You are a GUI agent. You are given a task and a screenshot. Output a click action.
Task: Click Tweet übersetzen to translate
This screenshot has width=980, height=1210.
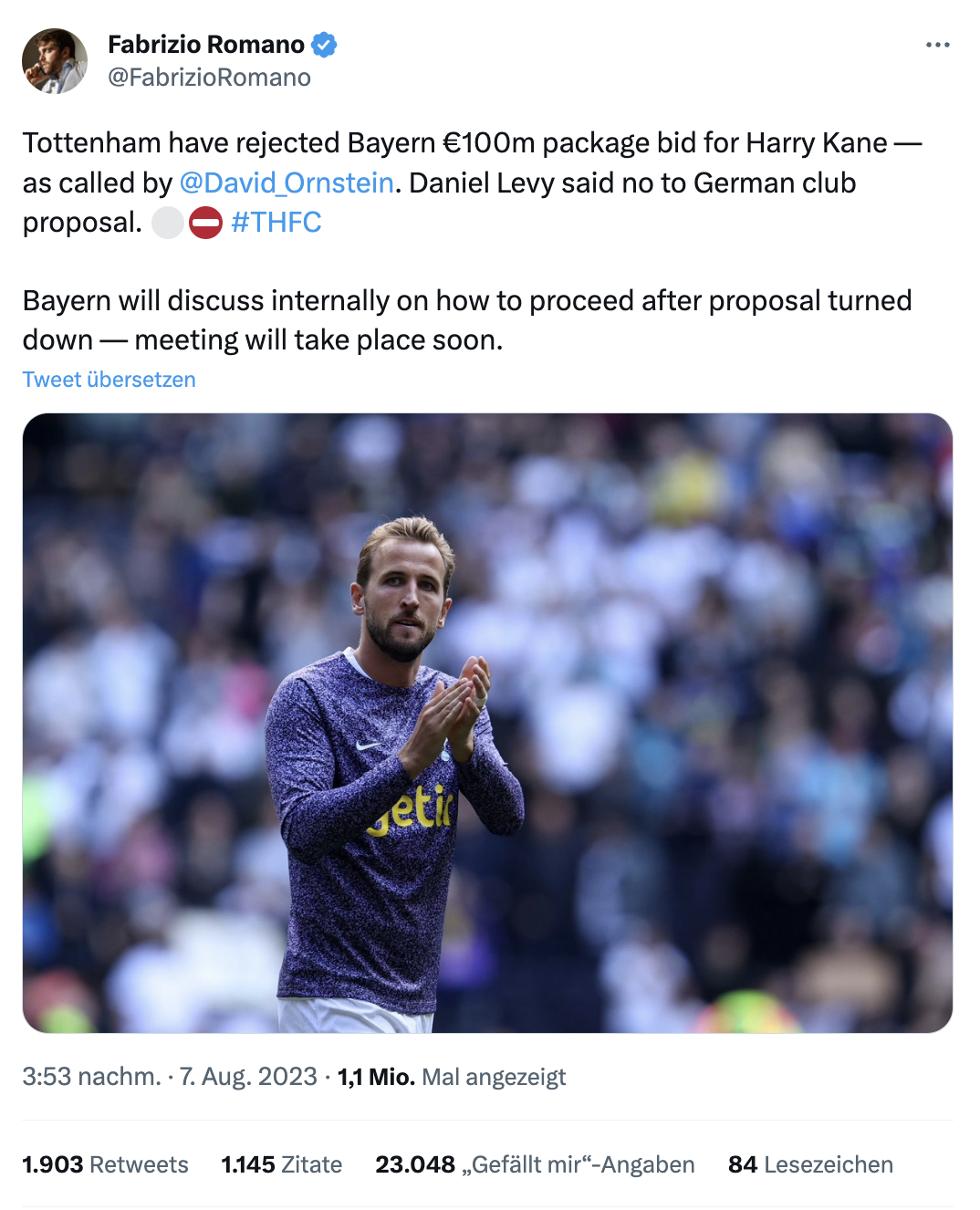pos(109,380)
